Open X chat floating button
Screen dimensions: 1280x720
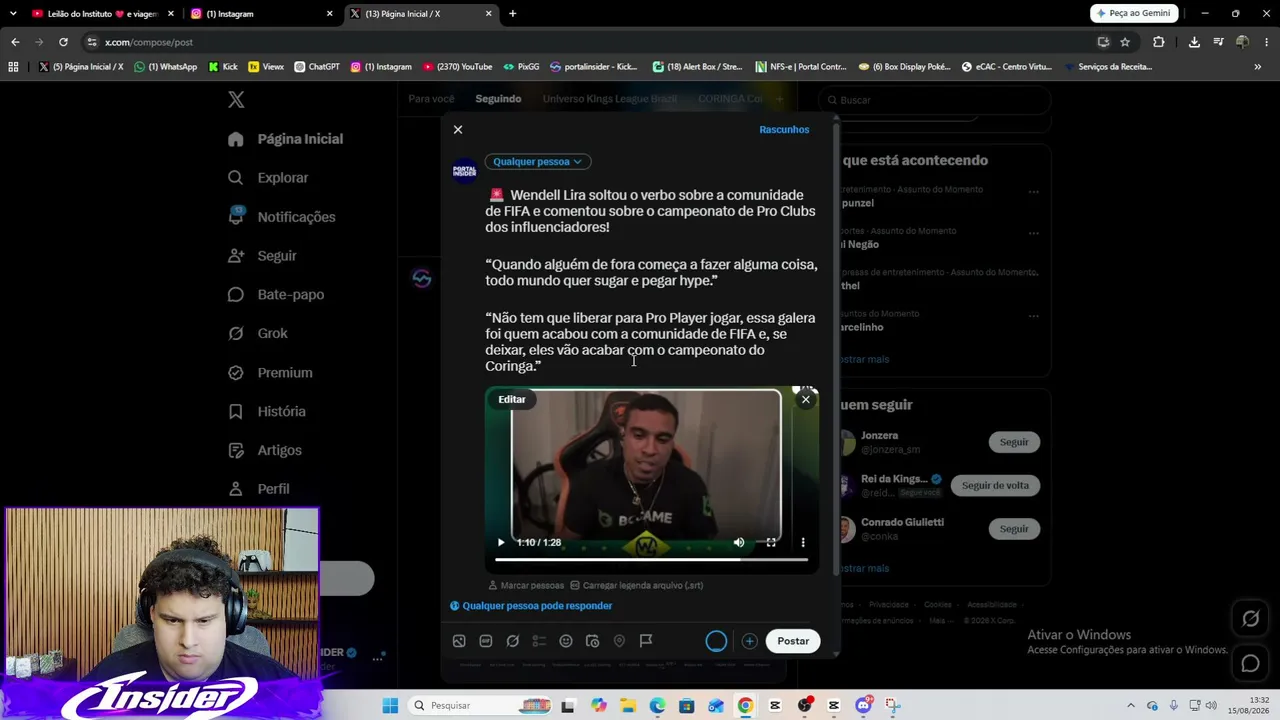pos(1250,663)
